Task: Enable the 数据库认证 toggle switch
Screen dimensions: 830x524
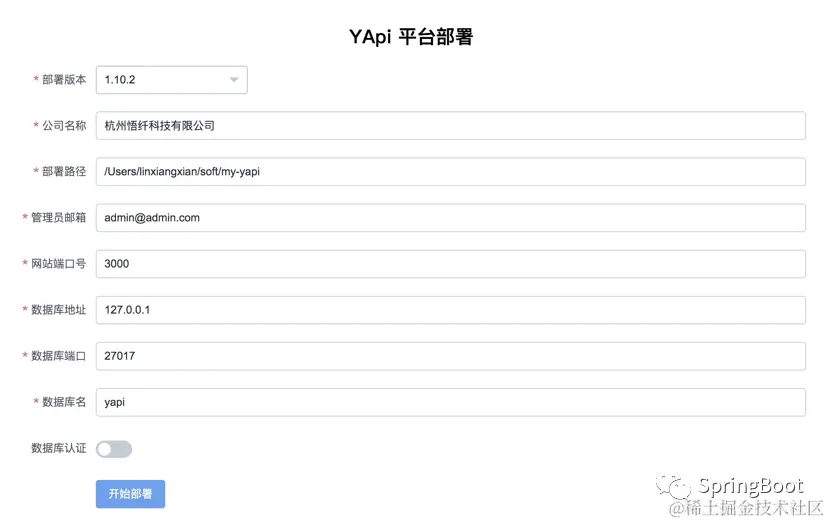Action: pyautogui.click(x=114, y=449)
